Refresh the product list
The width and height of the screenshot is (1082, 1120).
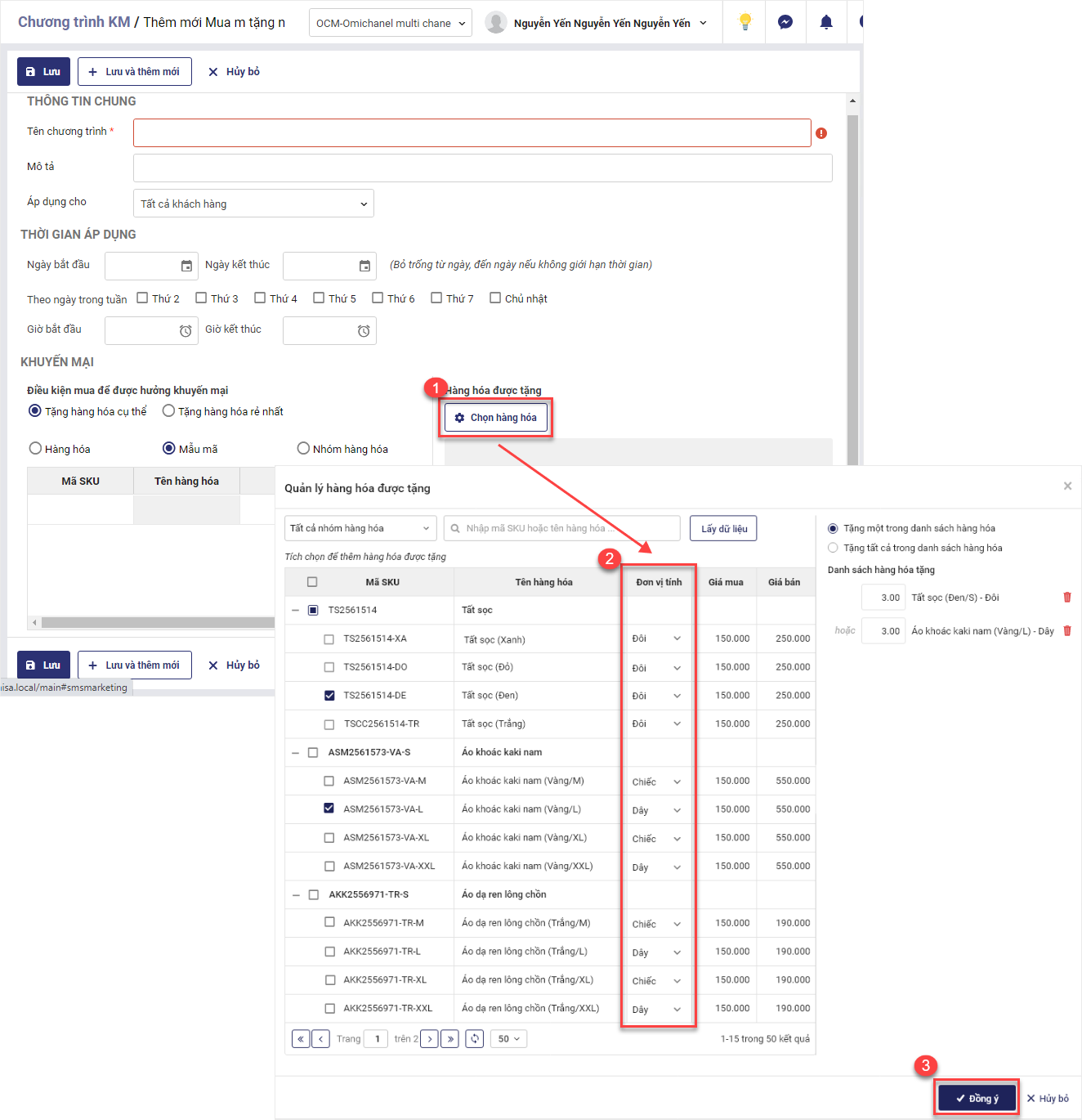[x=475, y=1039]
